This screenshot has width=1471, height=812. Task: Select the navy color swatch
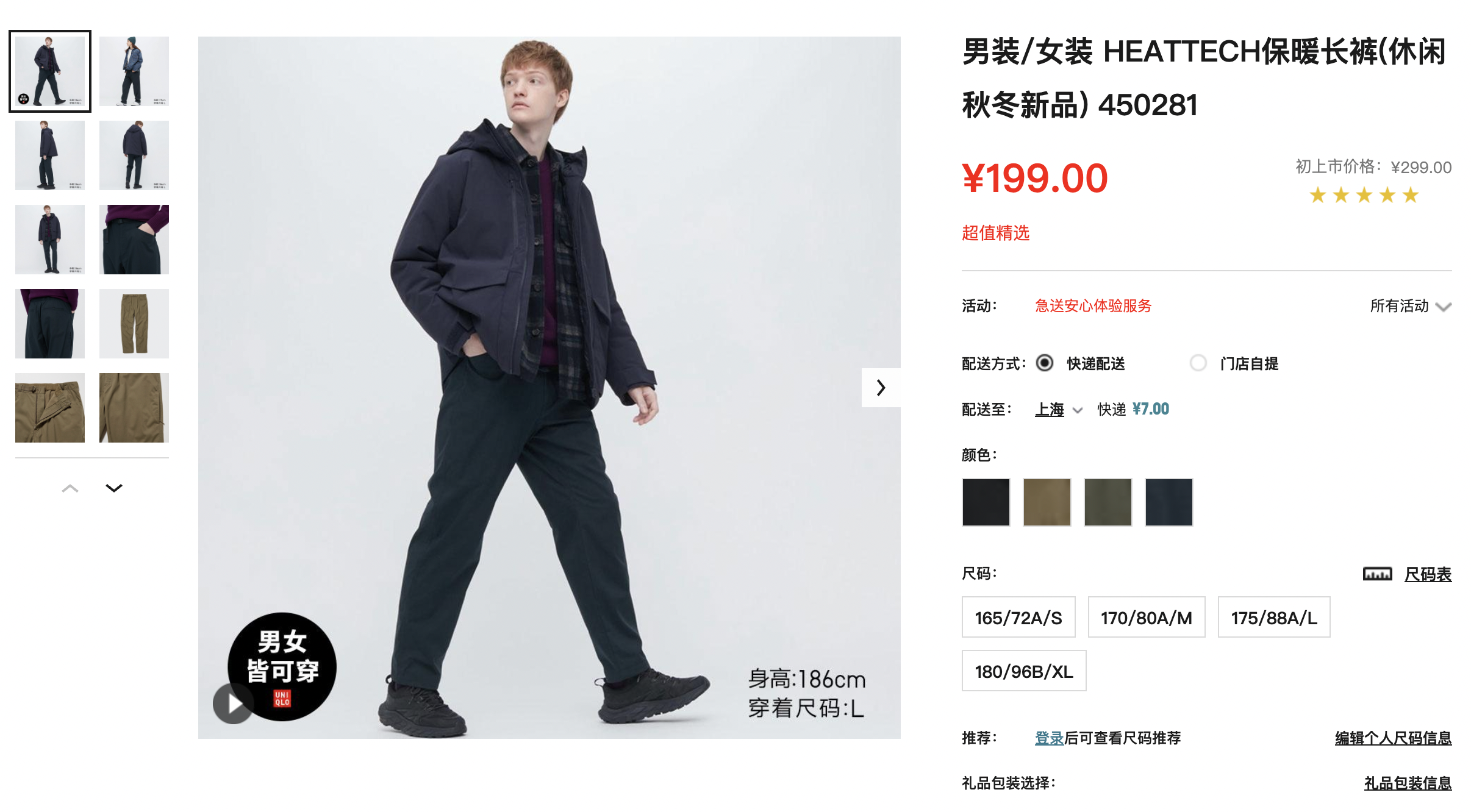1169,502
